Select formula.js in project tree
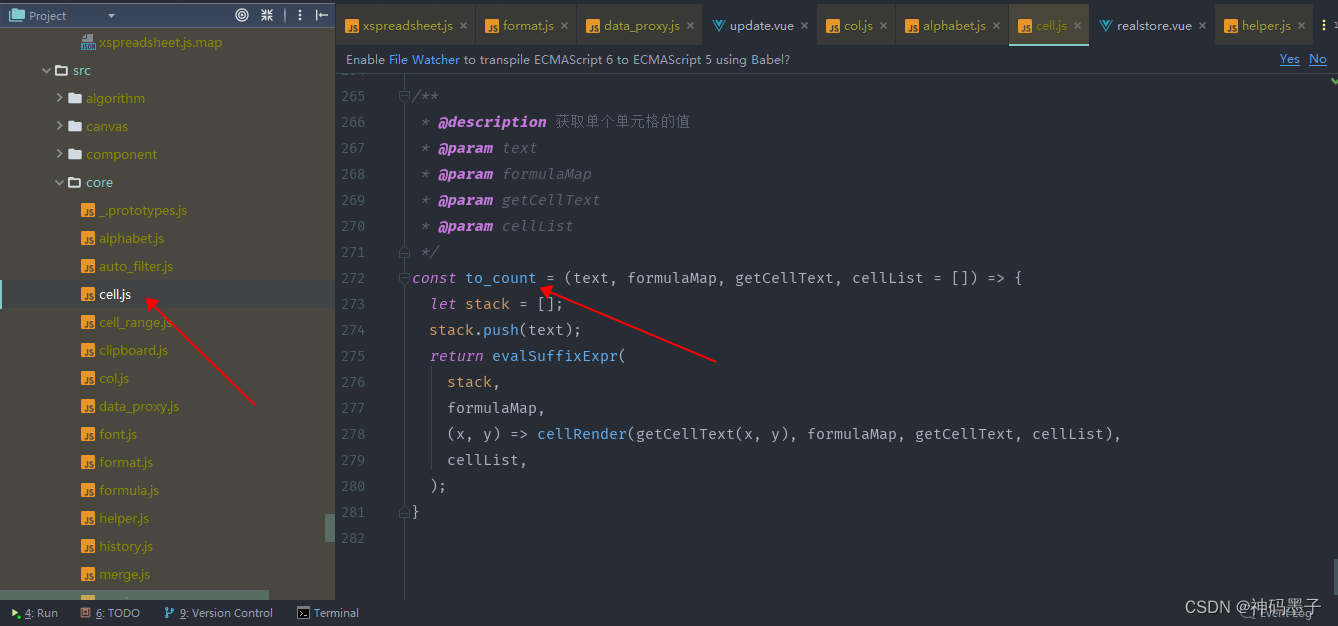Image resolution: width=1338 pixels, height=626 pixels. pyautogui.click(x=120, y=491)
